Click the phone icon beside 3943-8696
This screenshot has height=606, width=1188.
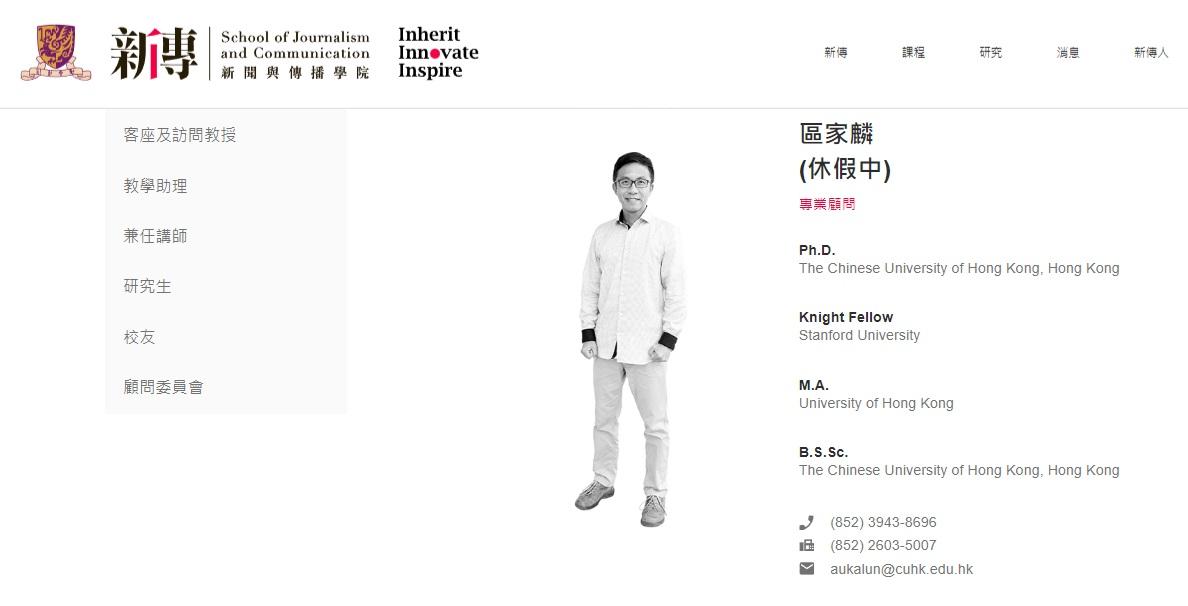click(806, 523)
